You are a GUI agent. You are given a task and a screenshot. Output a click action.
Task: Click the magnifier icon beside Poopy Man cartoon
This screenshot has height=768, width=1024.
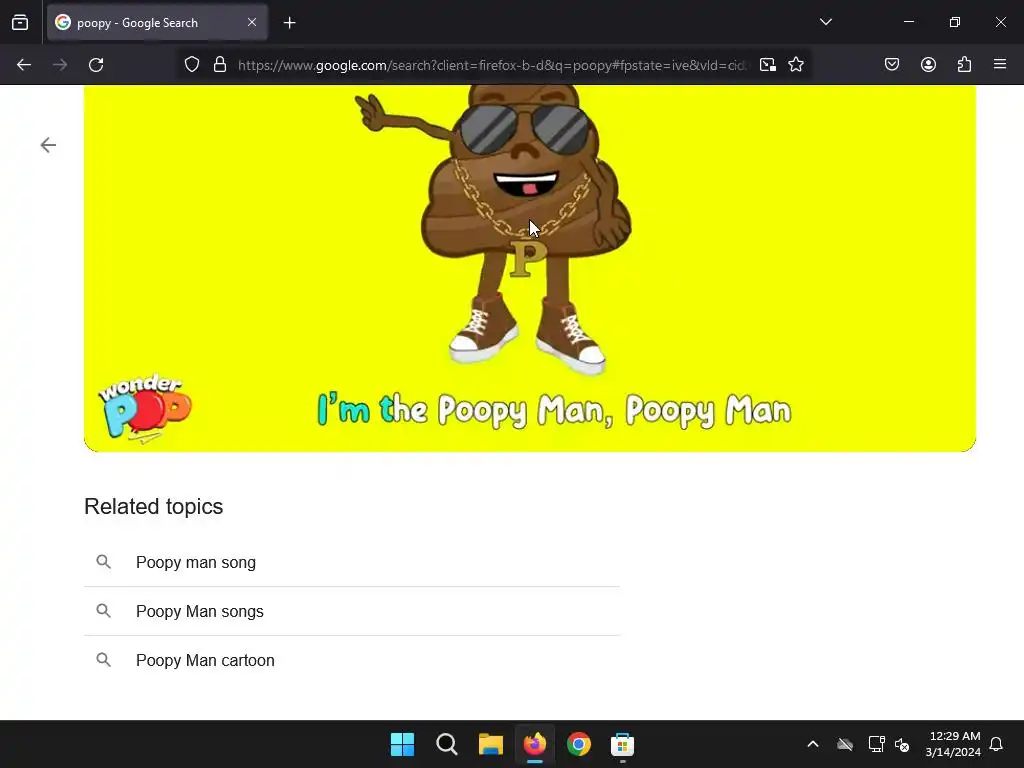103,660
